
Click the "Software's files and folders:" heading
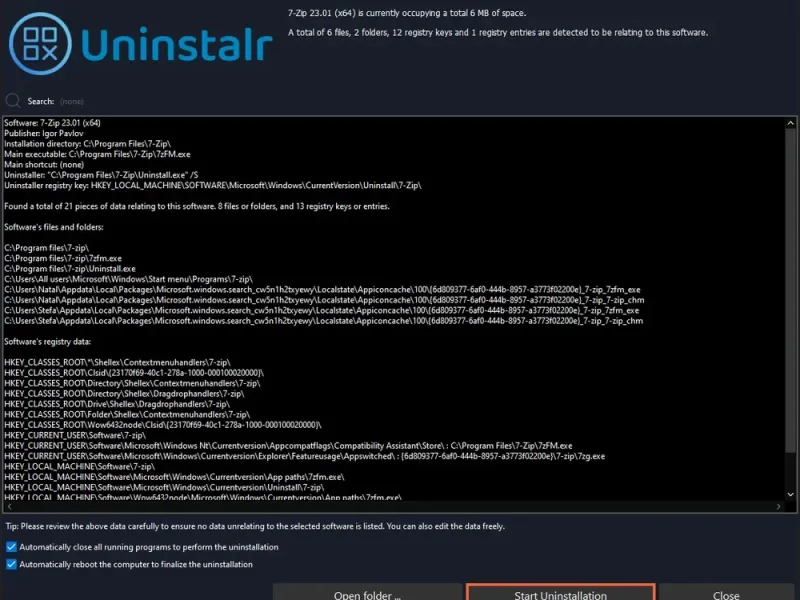pos(54,227)
